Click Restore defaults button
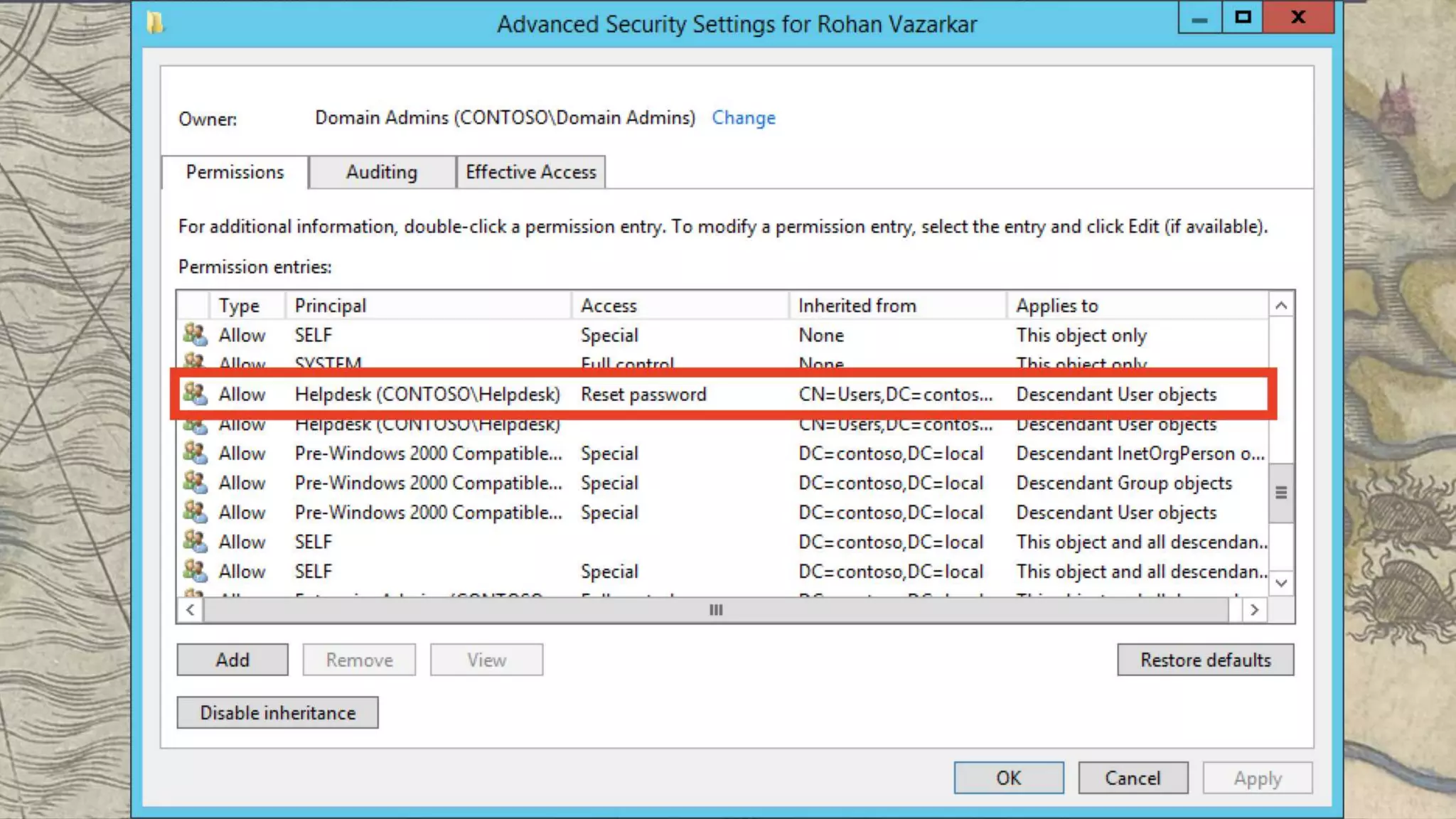This screenshot has height=819, width=1456. [1205, 660]
